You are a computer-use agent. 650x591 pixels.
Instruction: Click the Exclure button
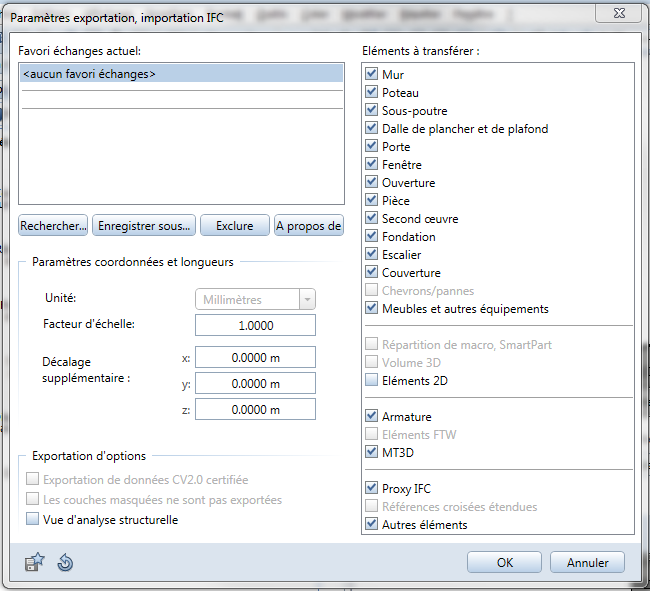click(234, 226)
